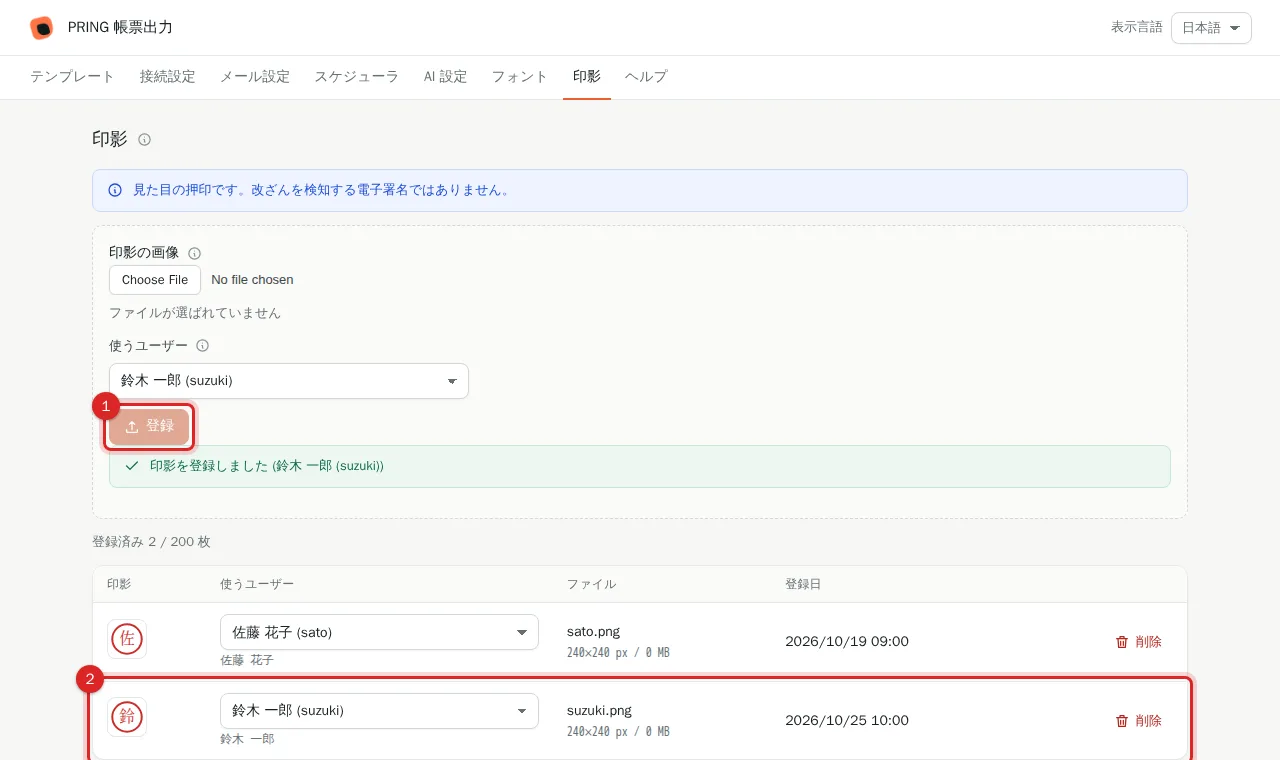Open the 使うユーザー dropdown in the upload form

[x=289, y=381]
